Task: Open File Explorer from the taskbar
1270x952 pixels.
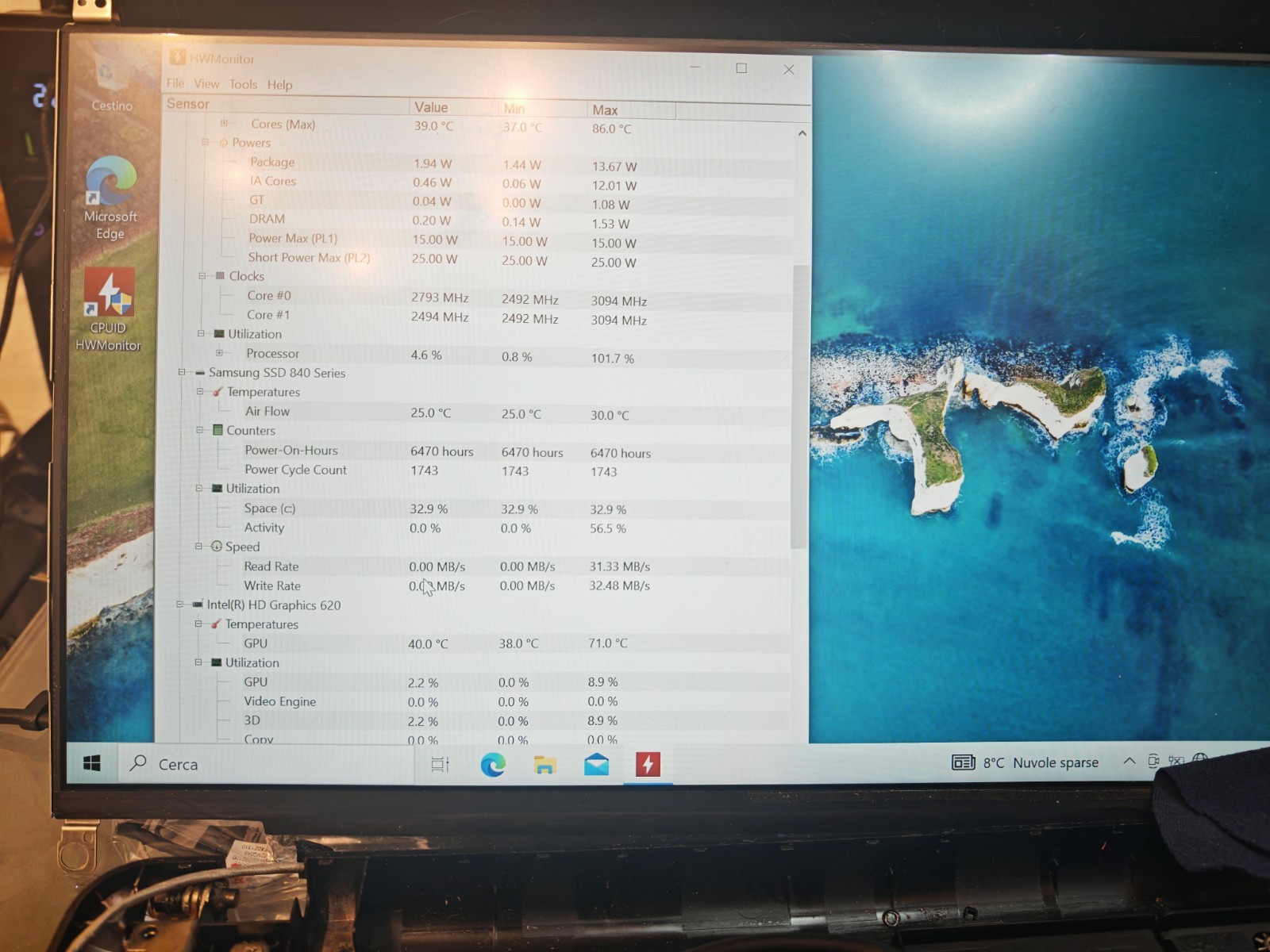Action: coord(545,765)
